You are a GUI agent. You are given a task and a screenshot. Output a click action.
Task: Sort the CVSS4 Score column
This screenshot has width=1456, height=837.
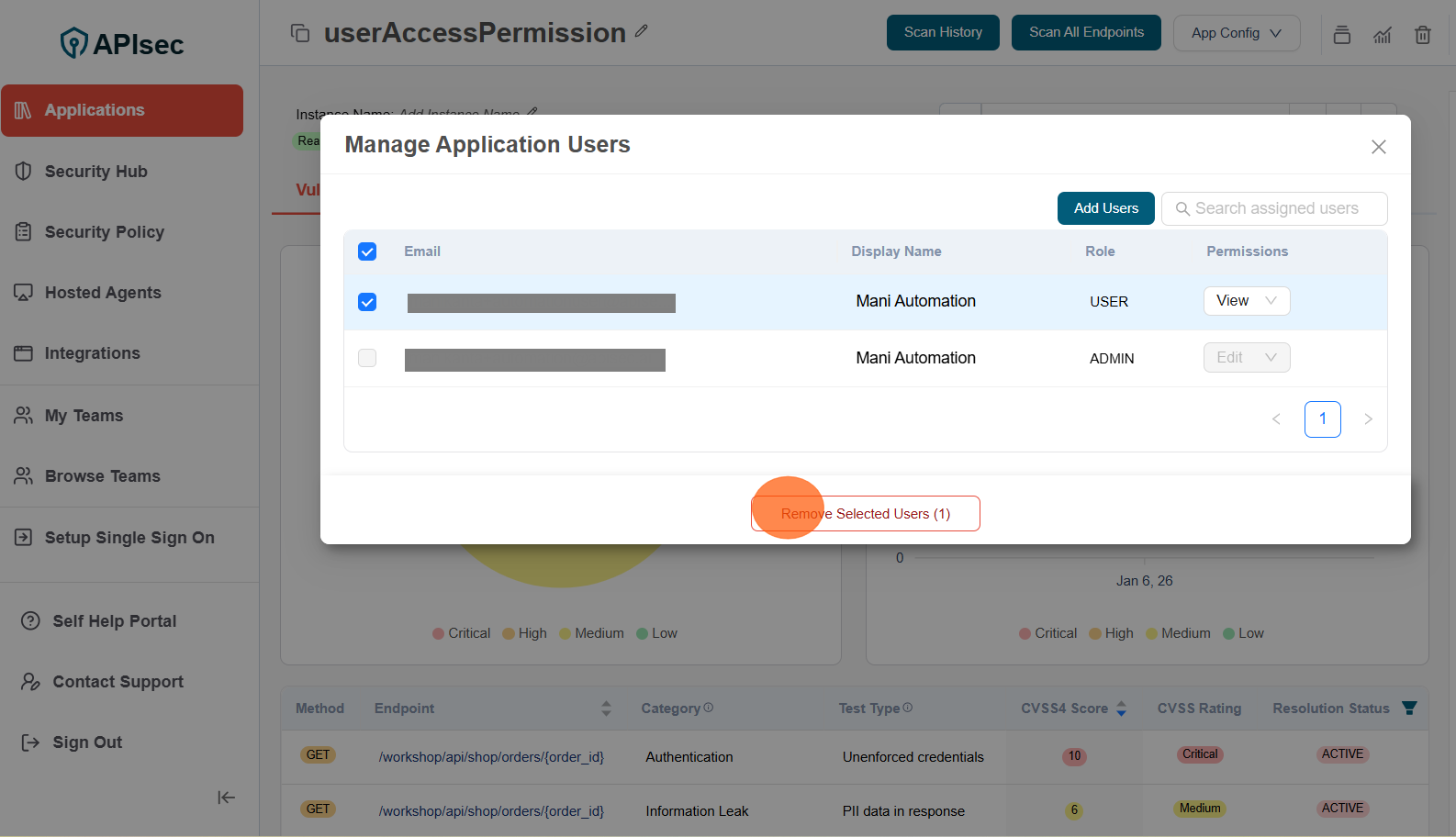pos(1121,709)
